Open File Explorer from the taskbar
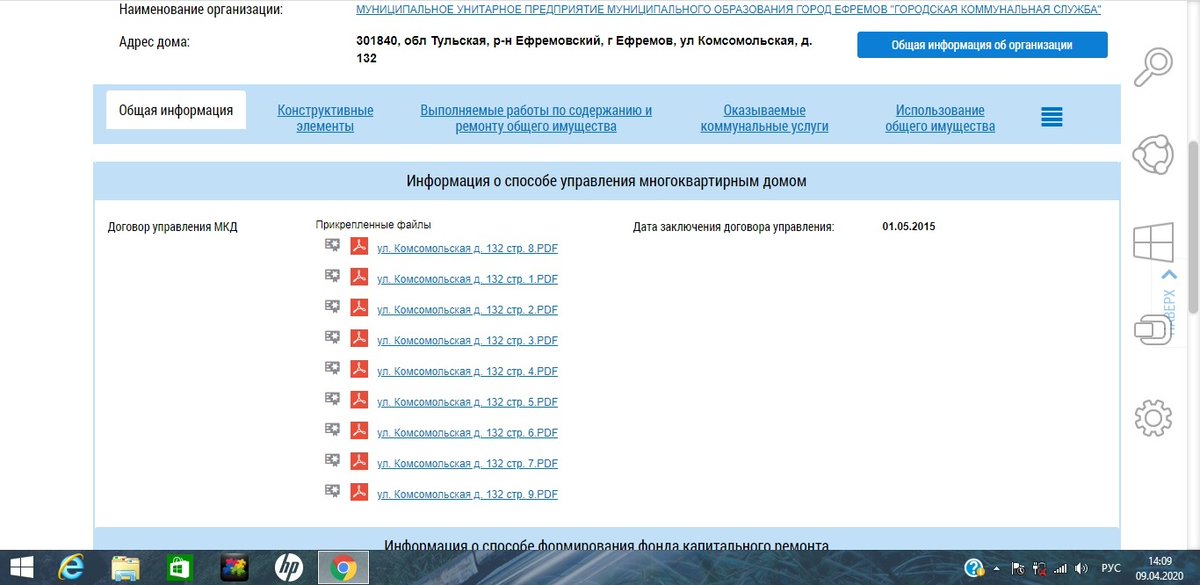 [126, 567]
